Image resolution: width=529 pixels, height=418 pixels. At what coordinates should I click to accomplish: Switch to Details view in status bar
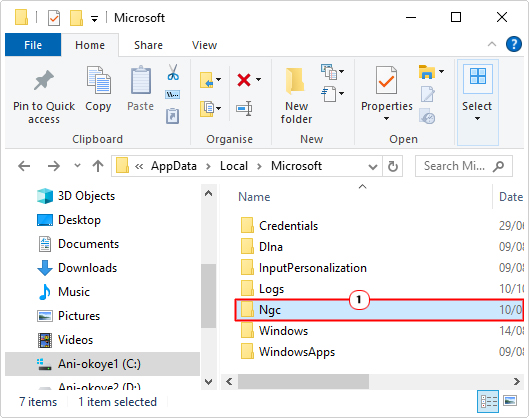point(488,401)
